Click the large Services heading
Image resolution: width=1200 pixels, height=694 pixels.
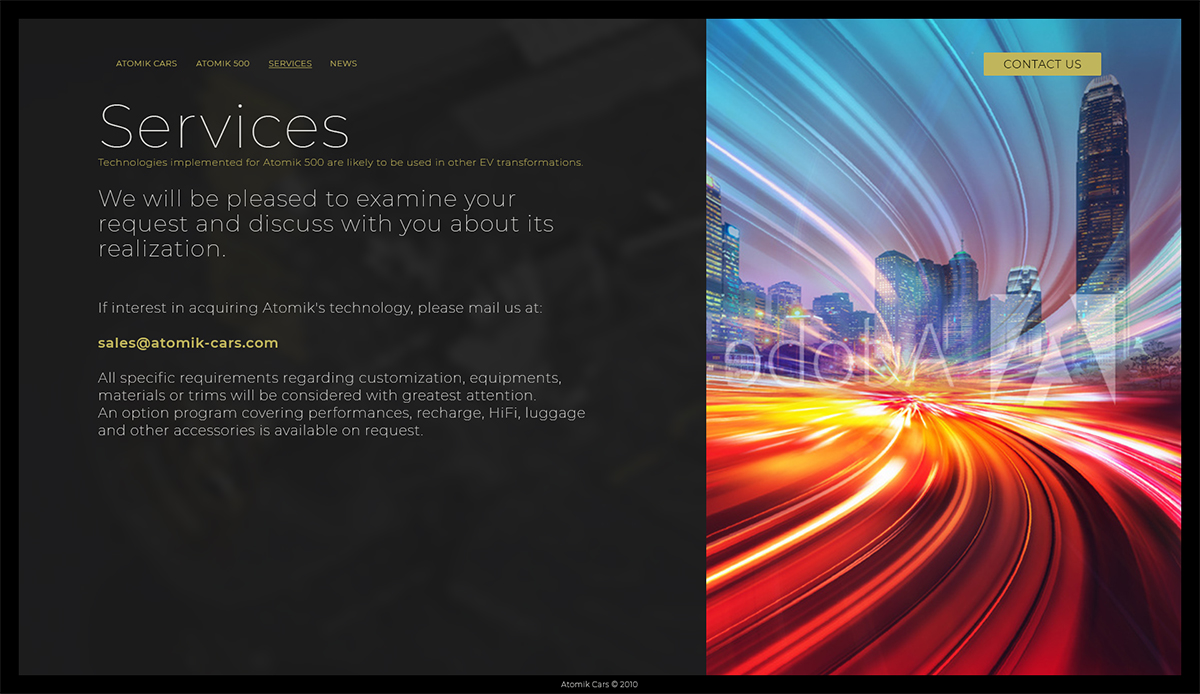(x=224, y=127)
